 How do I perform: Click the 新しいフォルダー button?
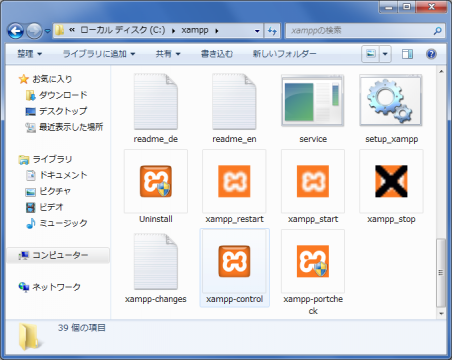tap(284, 54)
